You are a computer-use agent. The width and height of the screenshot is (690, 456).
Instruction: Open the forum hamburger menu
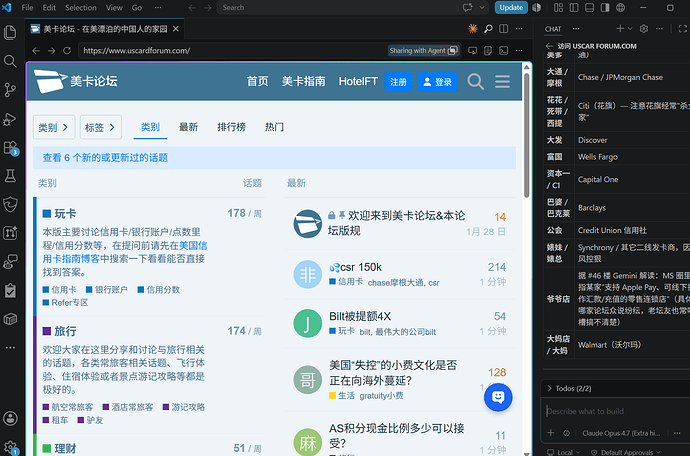[502, 81]
